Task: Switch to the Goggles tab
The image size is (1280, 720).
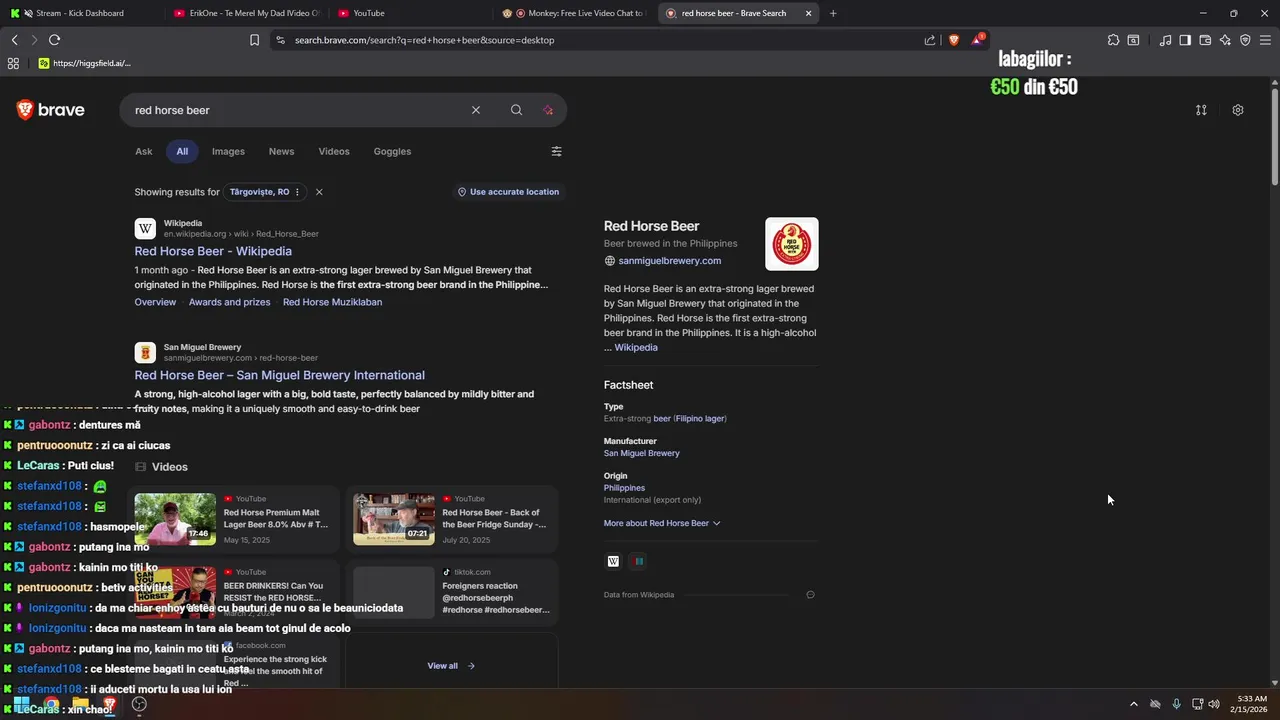Action: coord(392,151)
